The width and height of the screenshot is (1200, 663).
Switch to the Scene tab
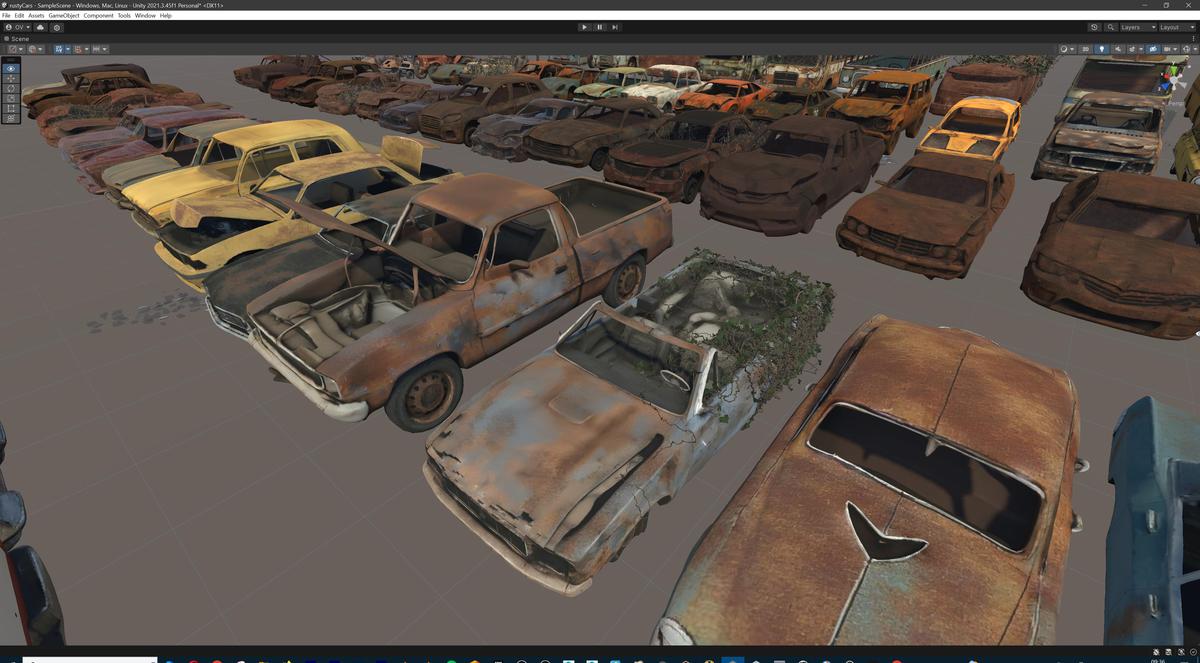pyautogui.click(x=22, y=38)
